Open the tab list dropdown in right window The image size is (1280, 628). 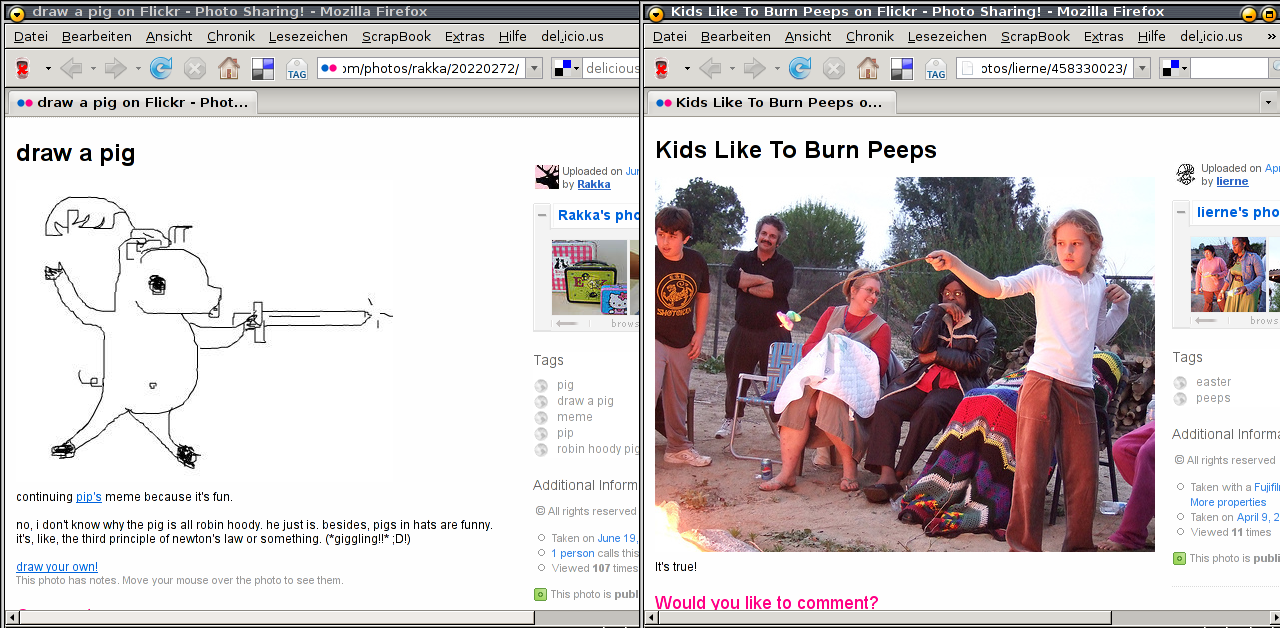1268,102
